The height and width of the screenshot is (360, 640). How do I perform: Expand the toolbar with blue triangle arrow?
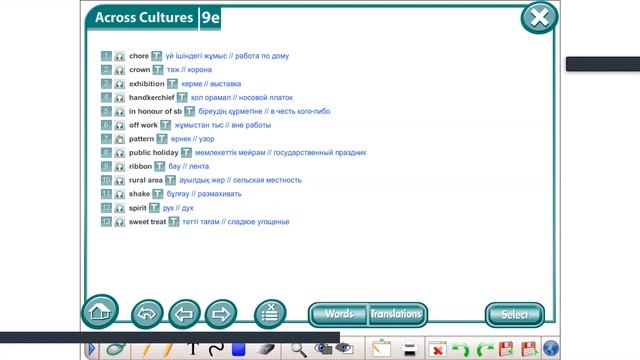[92, 349]
